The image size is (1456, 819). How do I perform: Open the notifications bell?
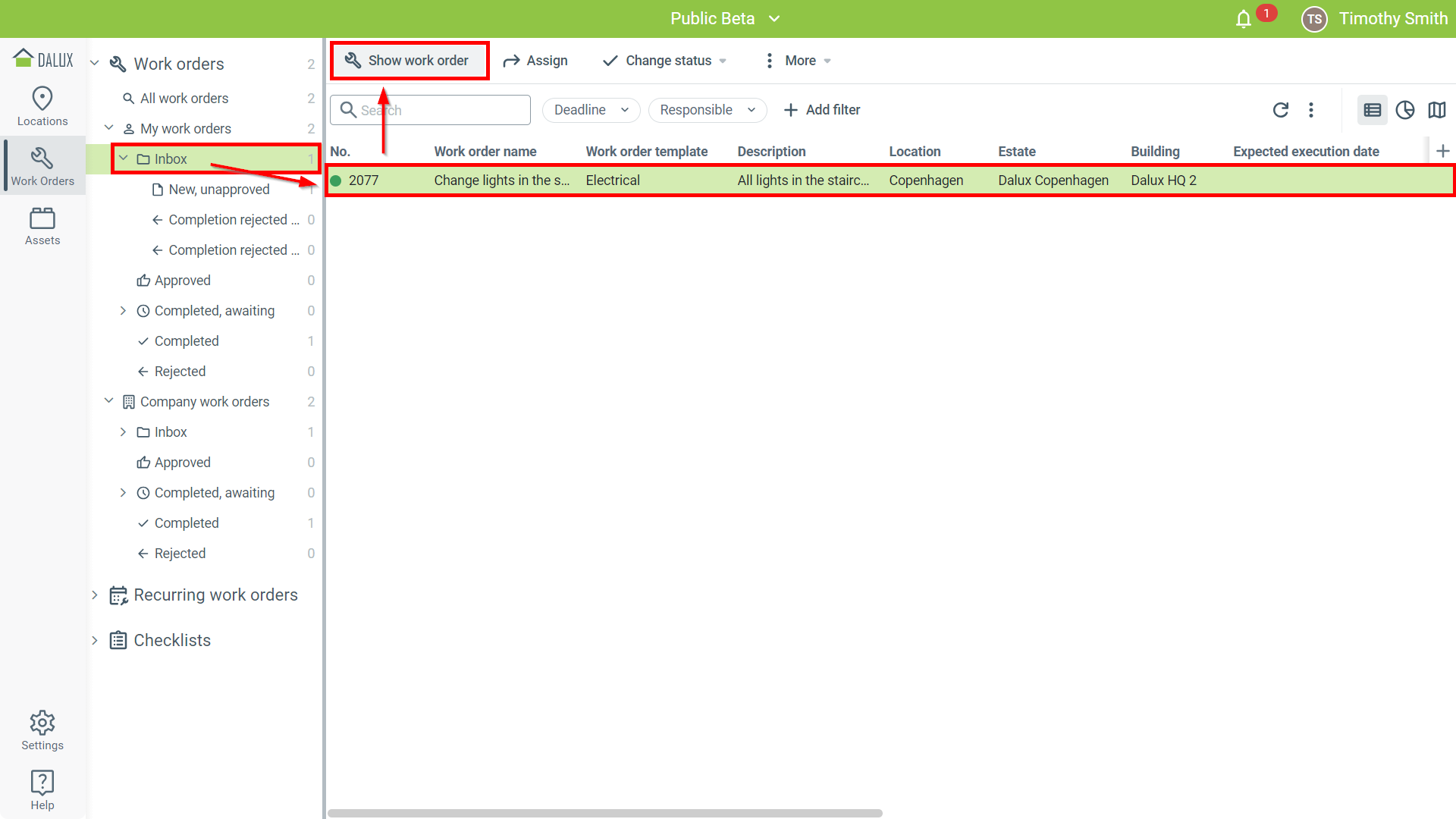click(x=1244, y=19)
